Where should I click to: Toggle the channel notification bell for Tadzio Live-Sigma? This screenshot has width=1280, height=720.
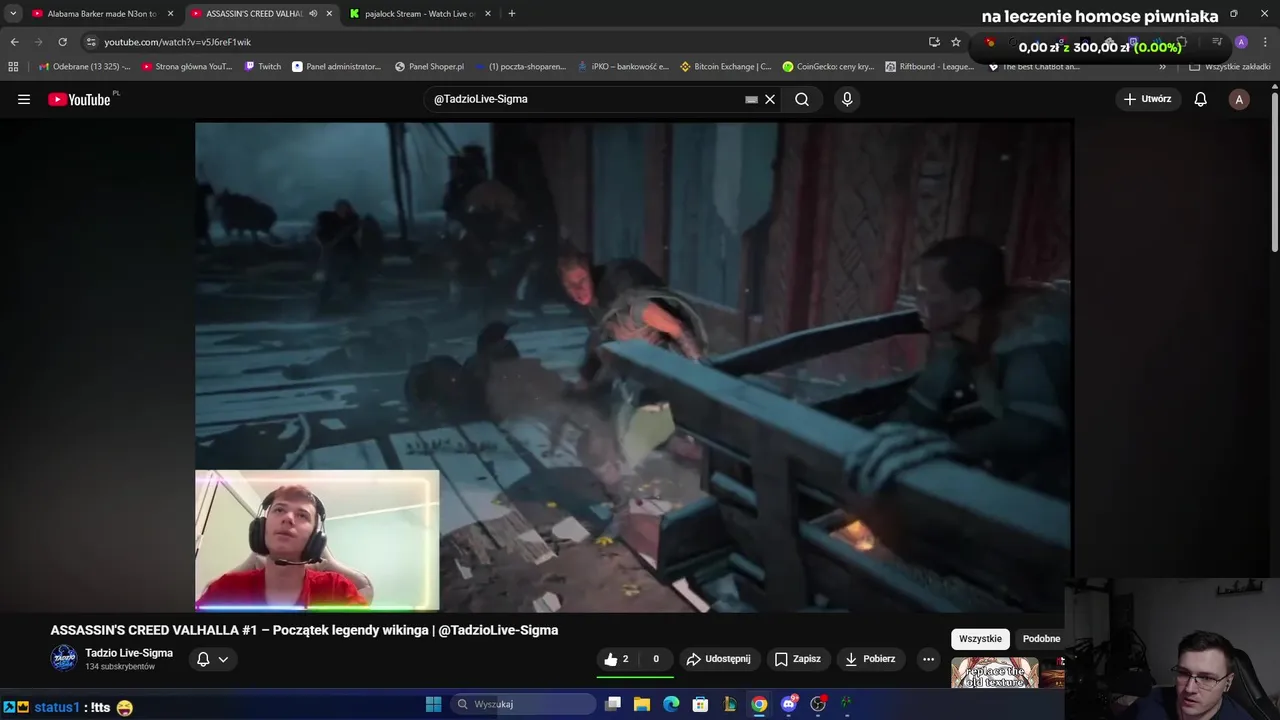click(x=203, y=659)
